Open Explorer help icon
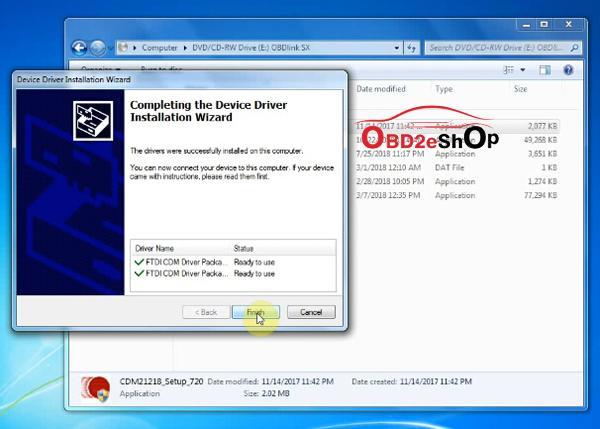 [568, 70]
